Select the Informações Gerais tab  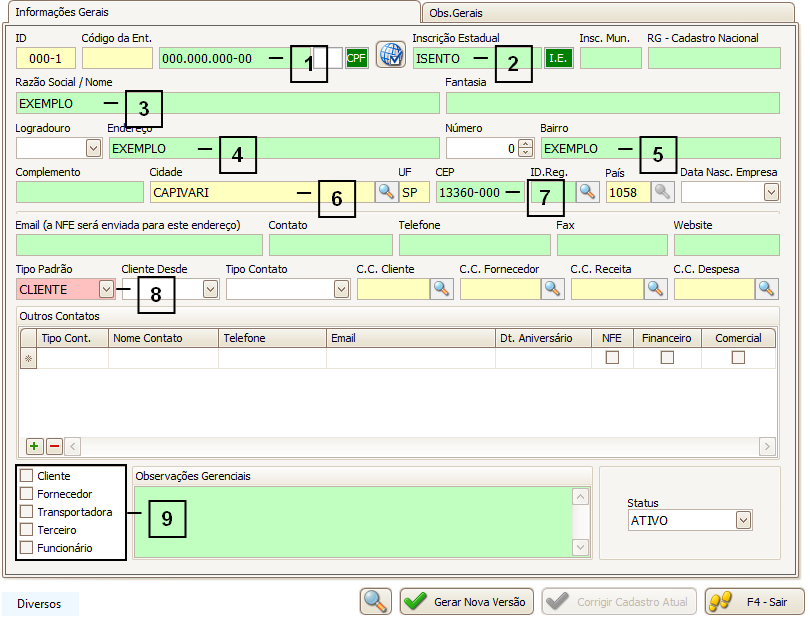point(62,12)
